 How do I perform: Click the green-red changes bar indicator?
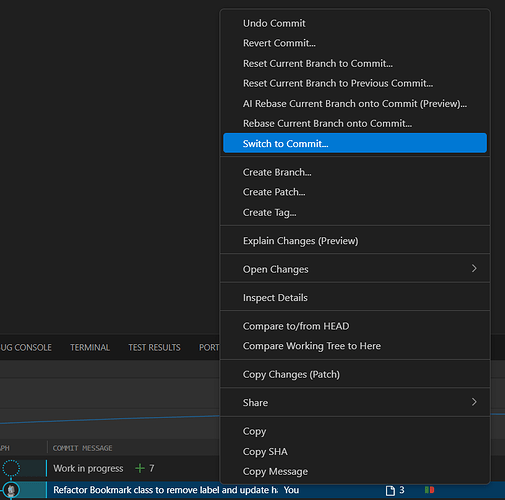(429, 490)
